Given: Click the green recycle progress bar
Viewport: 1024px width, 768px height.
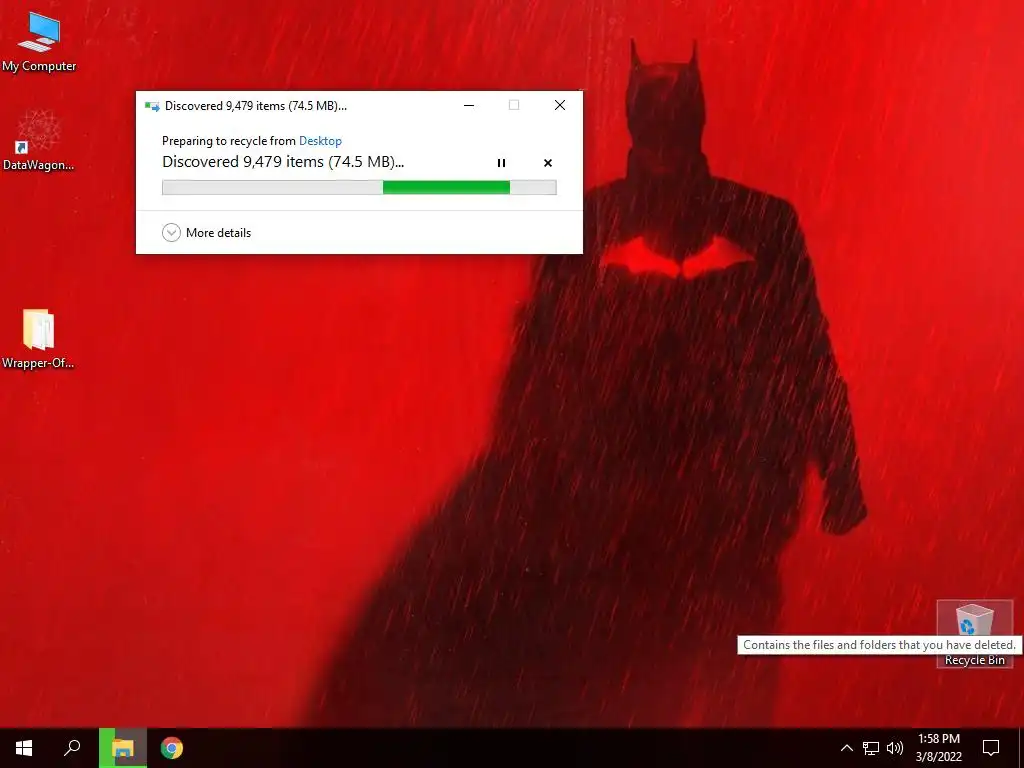Looking at the screenshot, I should pyautogui.click(x=359, y=187).
